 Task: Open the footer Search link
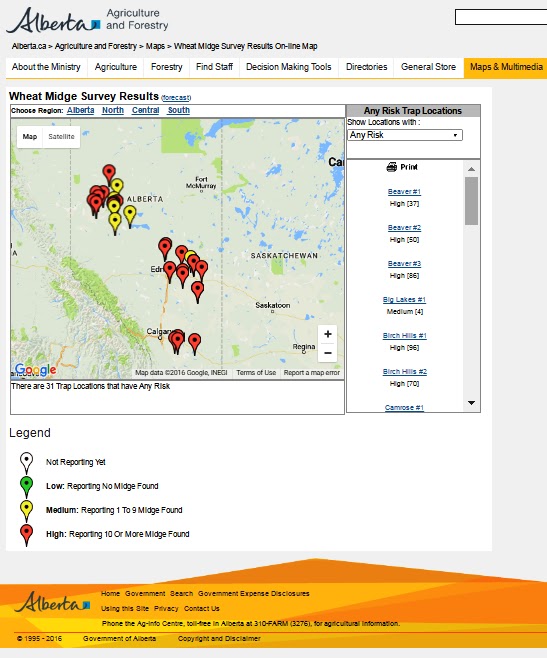click(181, 593)
